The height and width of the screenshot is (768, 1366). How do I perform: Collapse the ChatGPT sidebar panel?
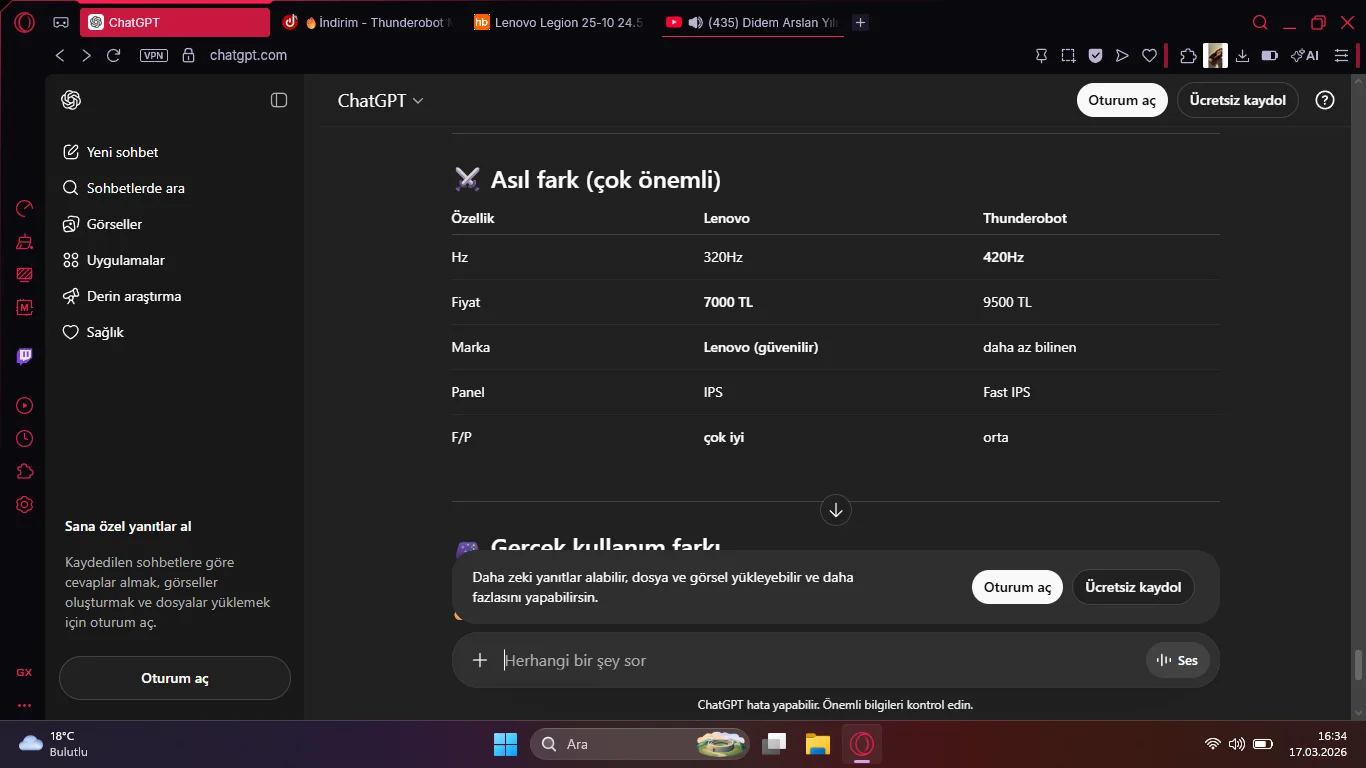(279, 100)
